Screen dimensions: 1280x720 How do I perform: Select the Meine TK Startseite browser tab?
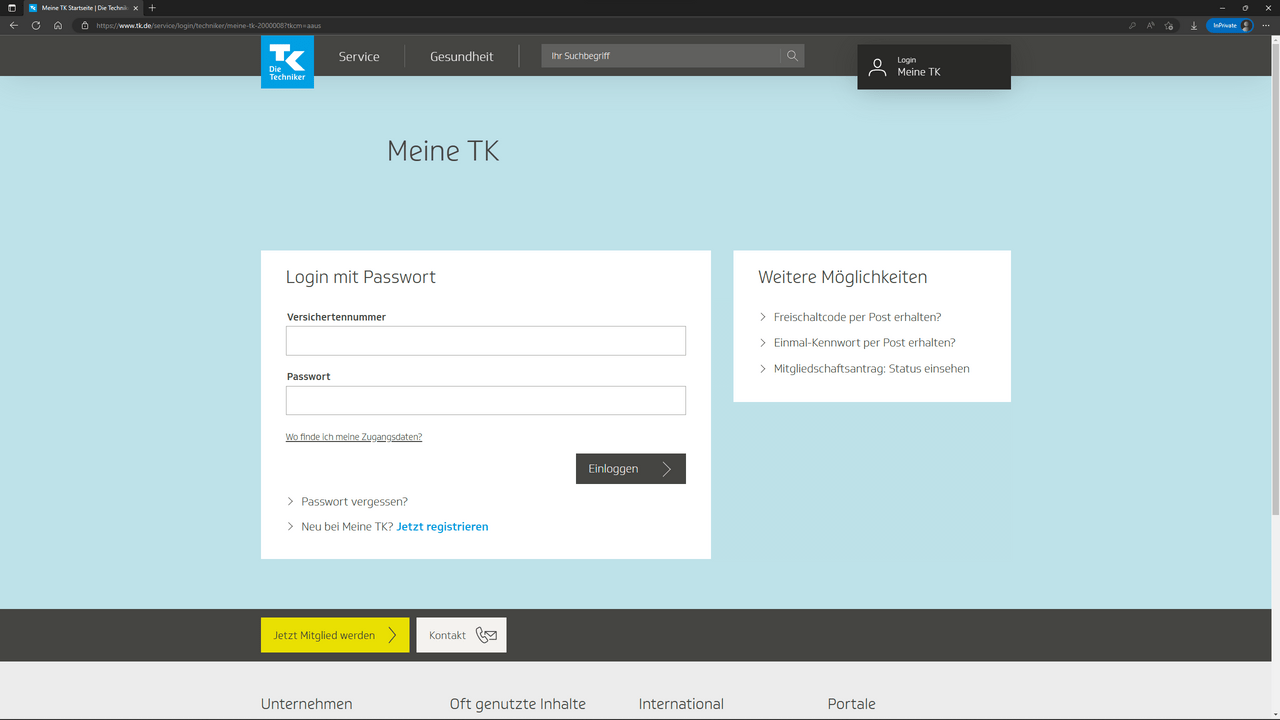[82, 8]
